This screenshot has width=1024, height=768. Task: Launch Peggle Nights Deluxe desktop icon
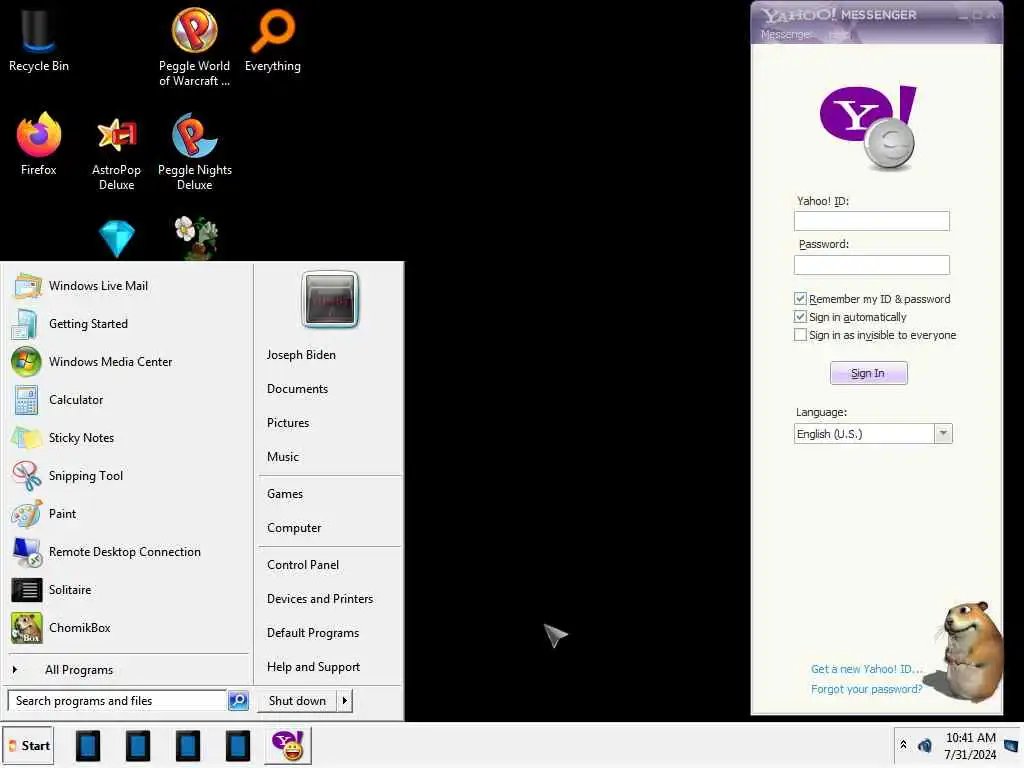click(x=195, y=152)
